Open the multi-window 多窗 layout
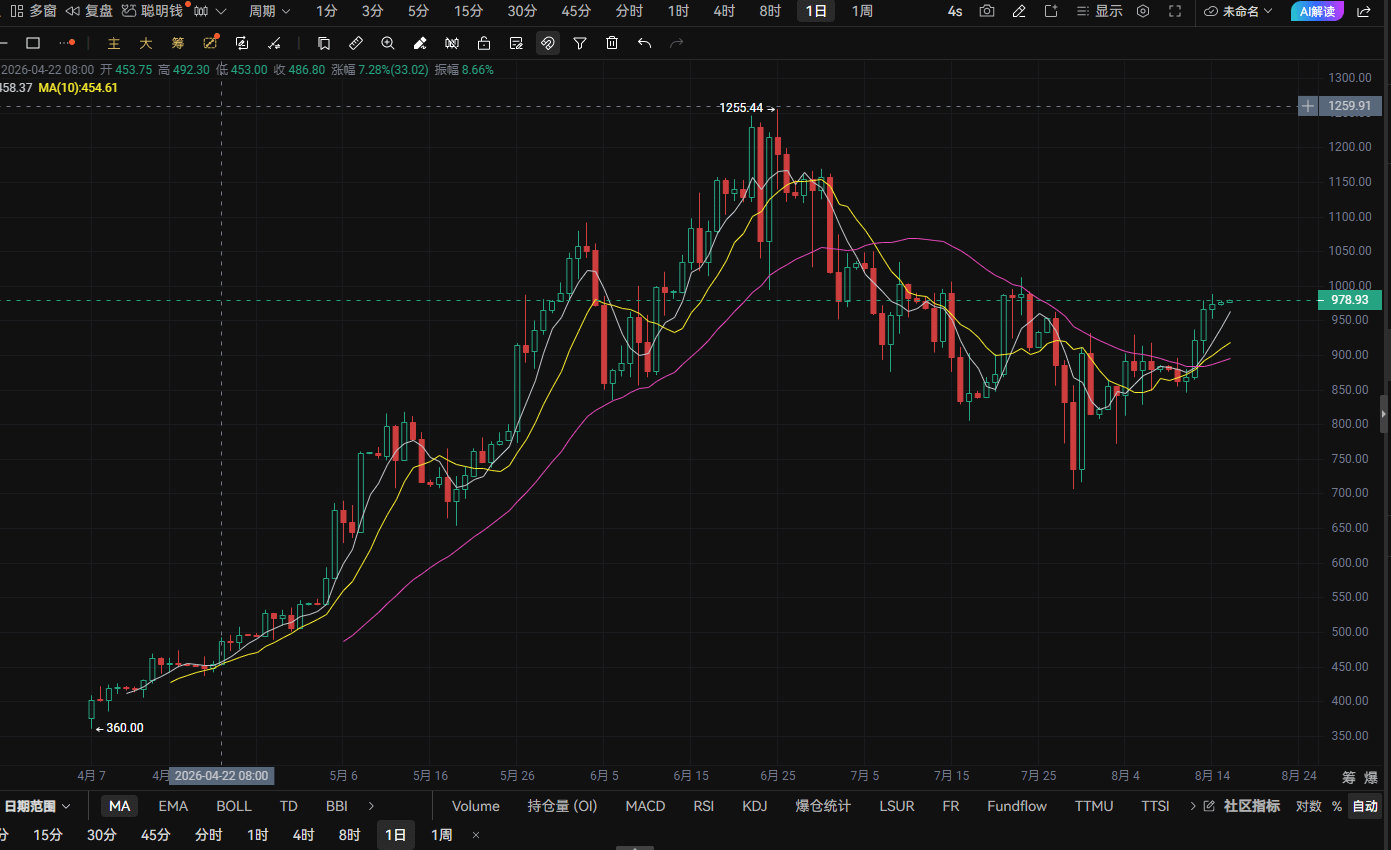The image size is (1391, 850). 33,11
